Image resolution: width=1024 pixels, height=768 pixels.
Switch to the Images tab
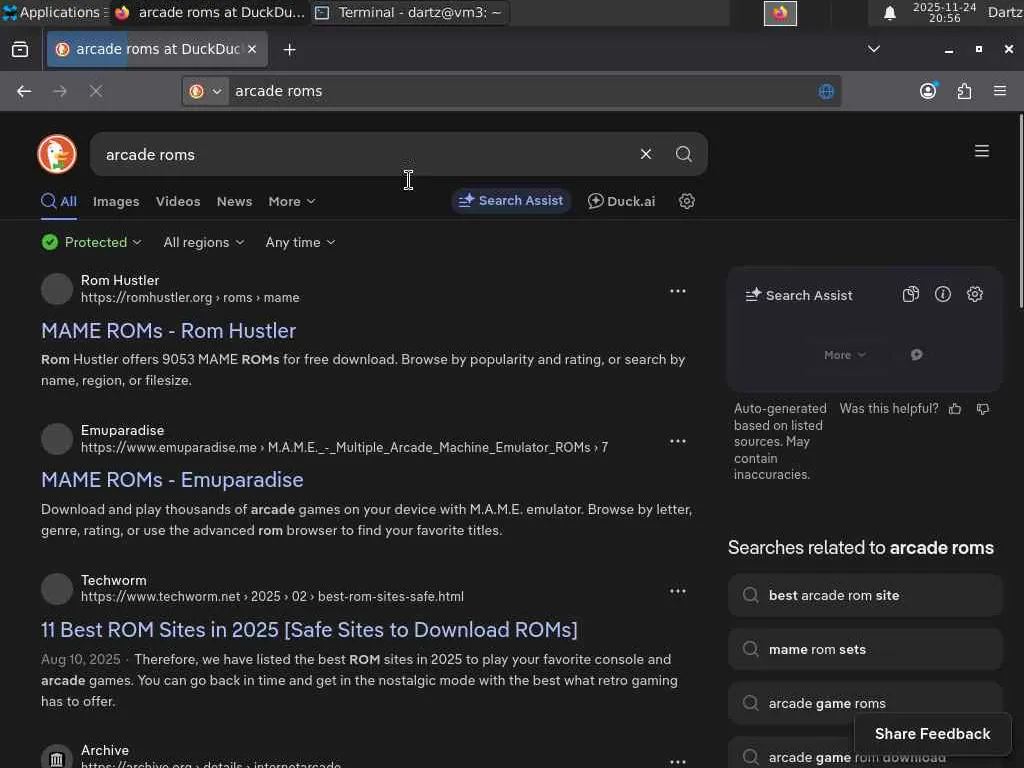click(116, 202)
